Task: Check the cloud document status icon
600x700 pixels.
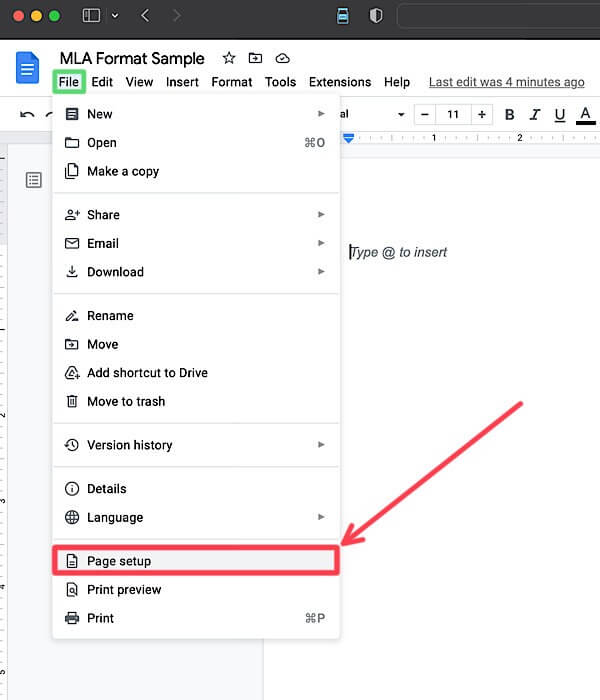Action: 282,58
